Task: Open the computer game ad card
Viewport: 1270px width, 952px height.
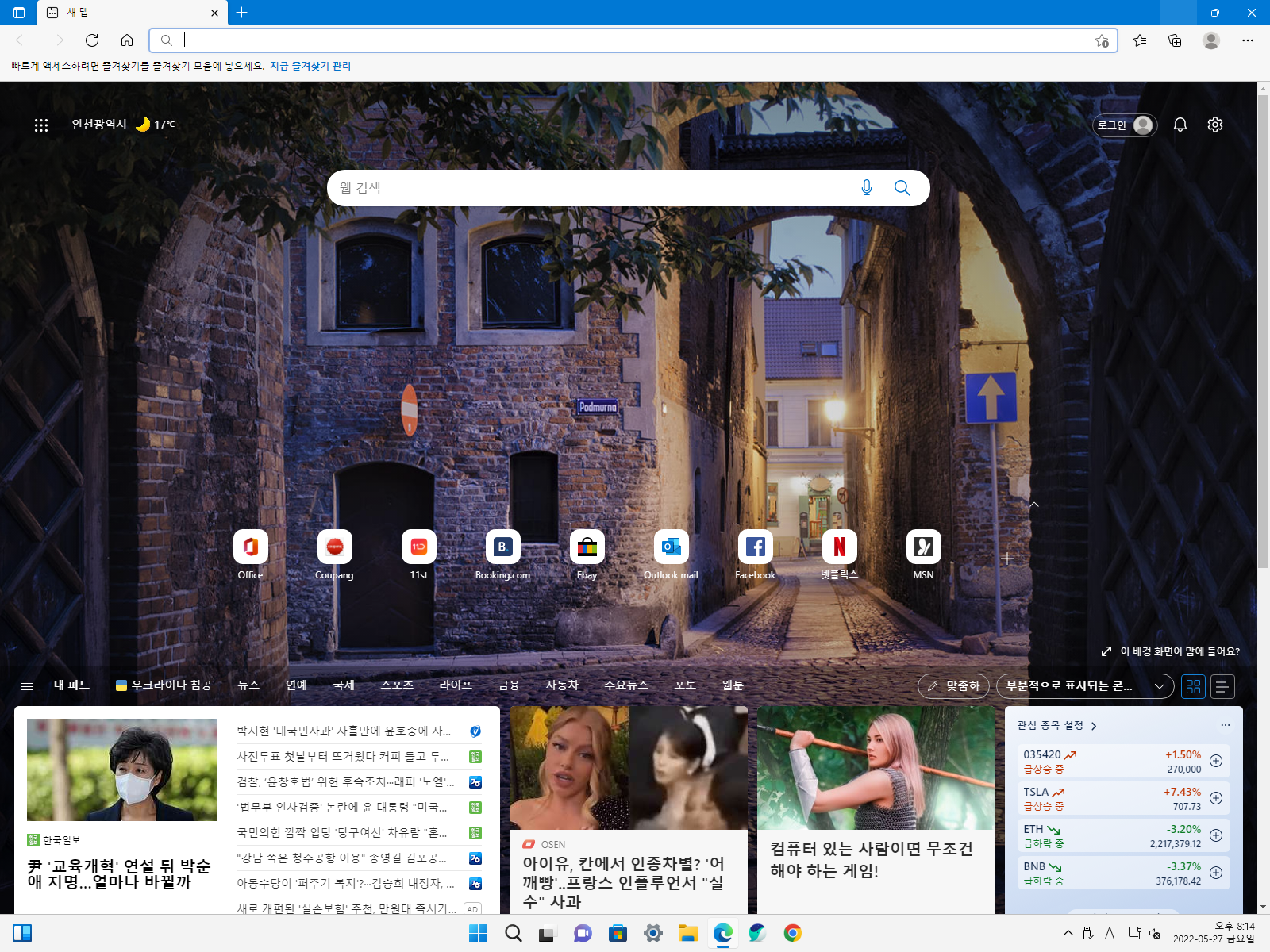Action: pyautogui.click(x=876, y=809)
